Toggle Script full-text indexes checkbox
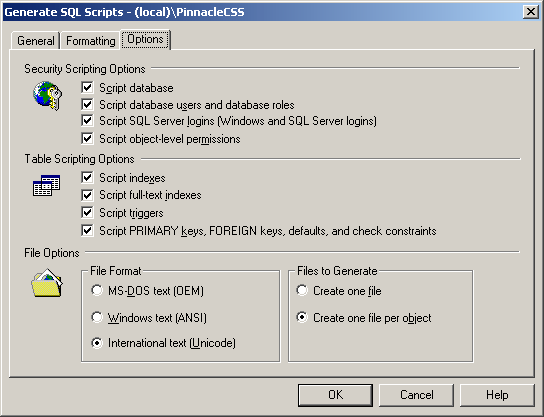 (87, 195)
